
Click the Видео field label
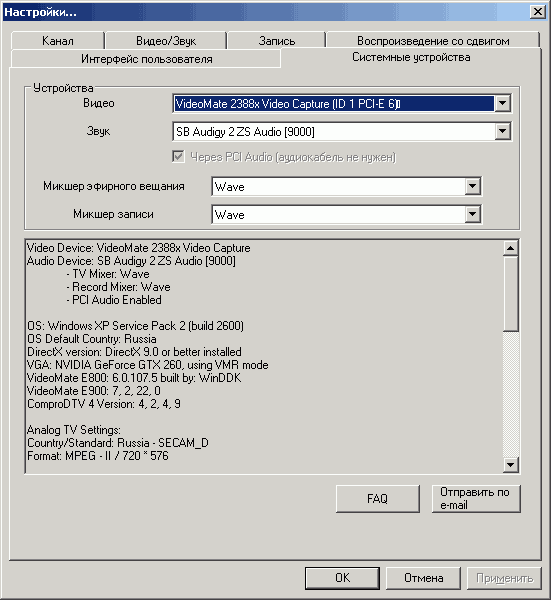tap(99, 103)
